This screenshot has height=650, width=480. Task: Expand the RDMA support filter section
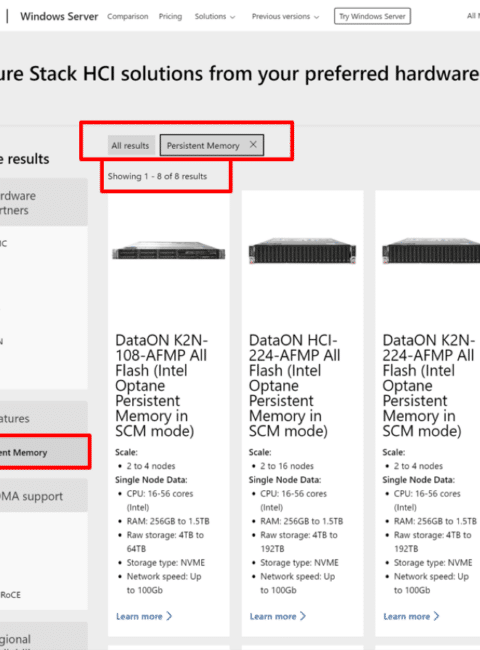pos(44,496)
